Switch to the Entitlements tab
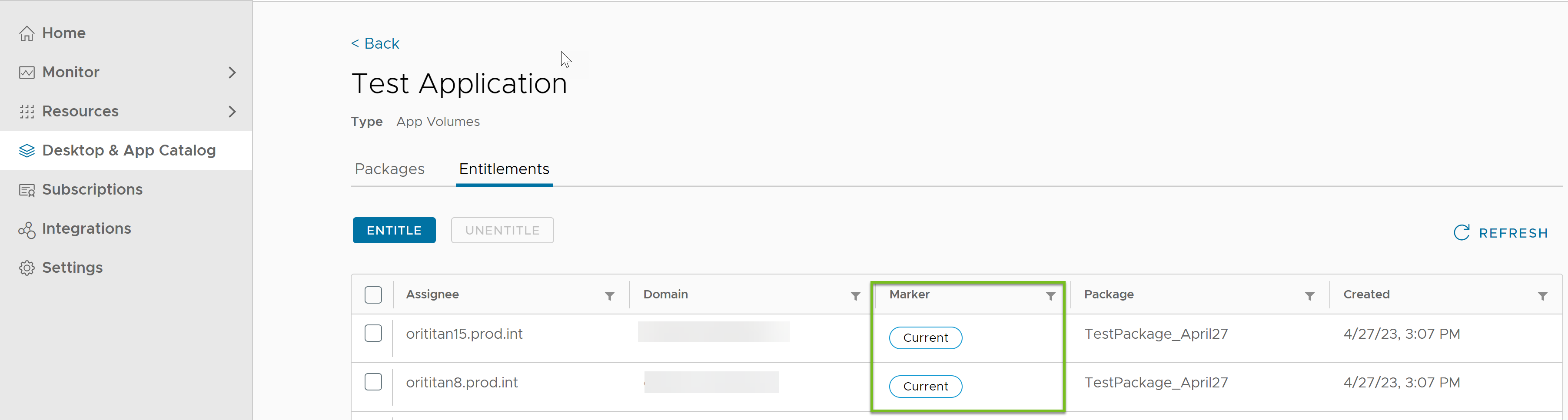1568x420 pixels. pos(504,169)
